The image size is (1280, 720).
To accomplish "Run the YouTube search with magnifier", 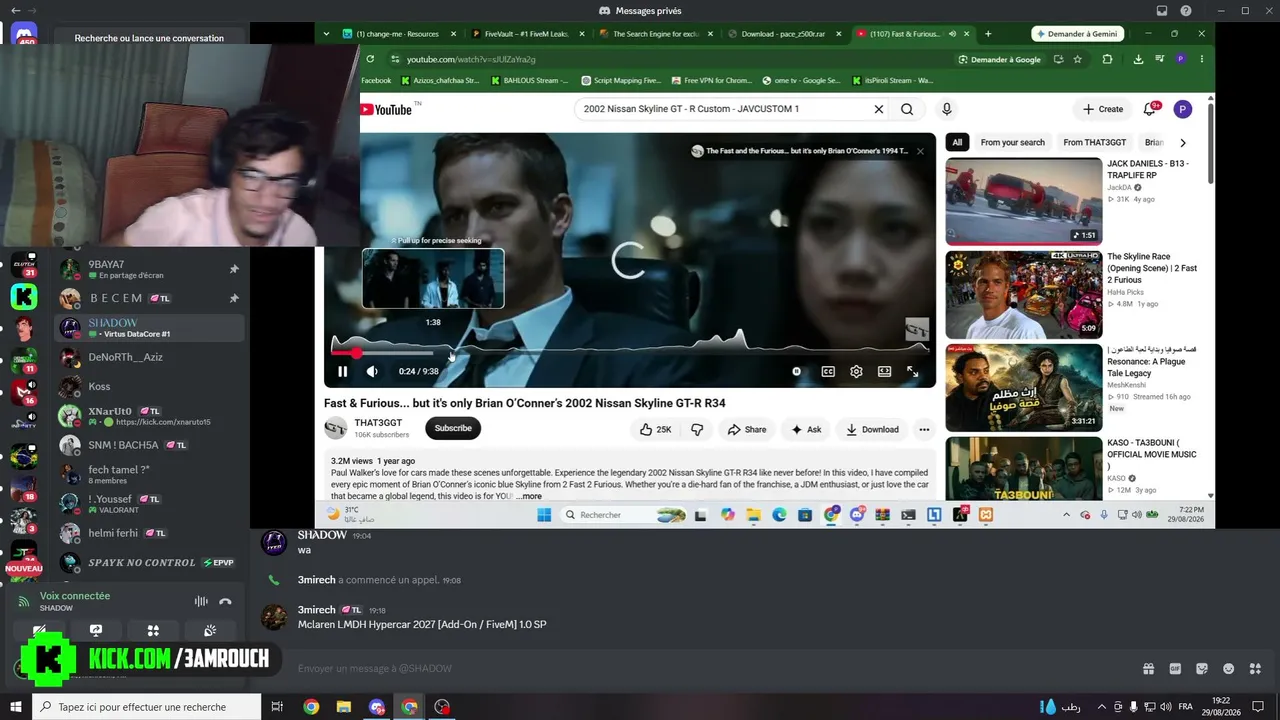I will 907,109.
